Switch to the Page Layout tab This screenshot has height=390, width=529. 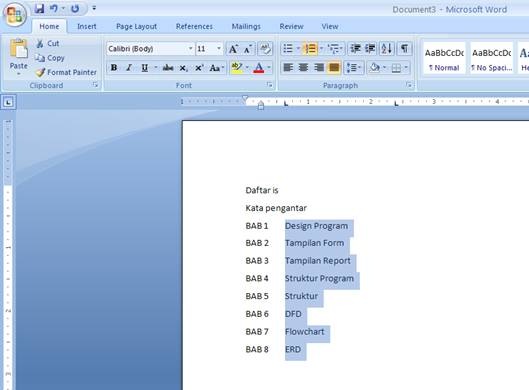pos(136,26)
